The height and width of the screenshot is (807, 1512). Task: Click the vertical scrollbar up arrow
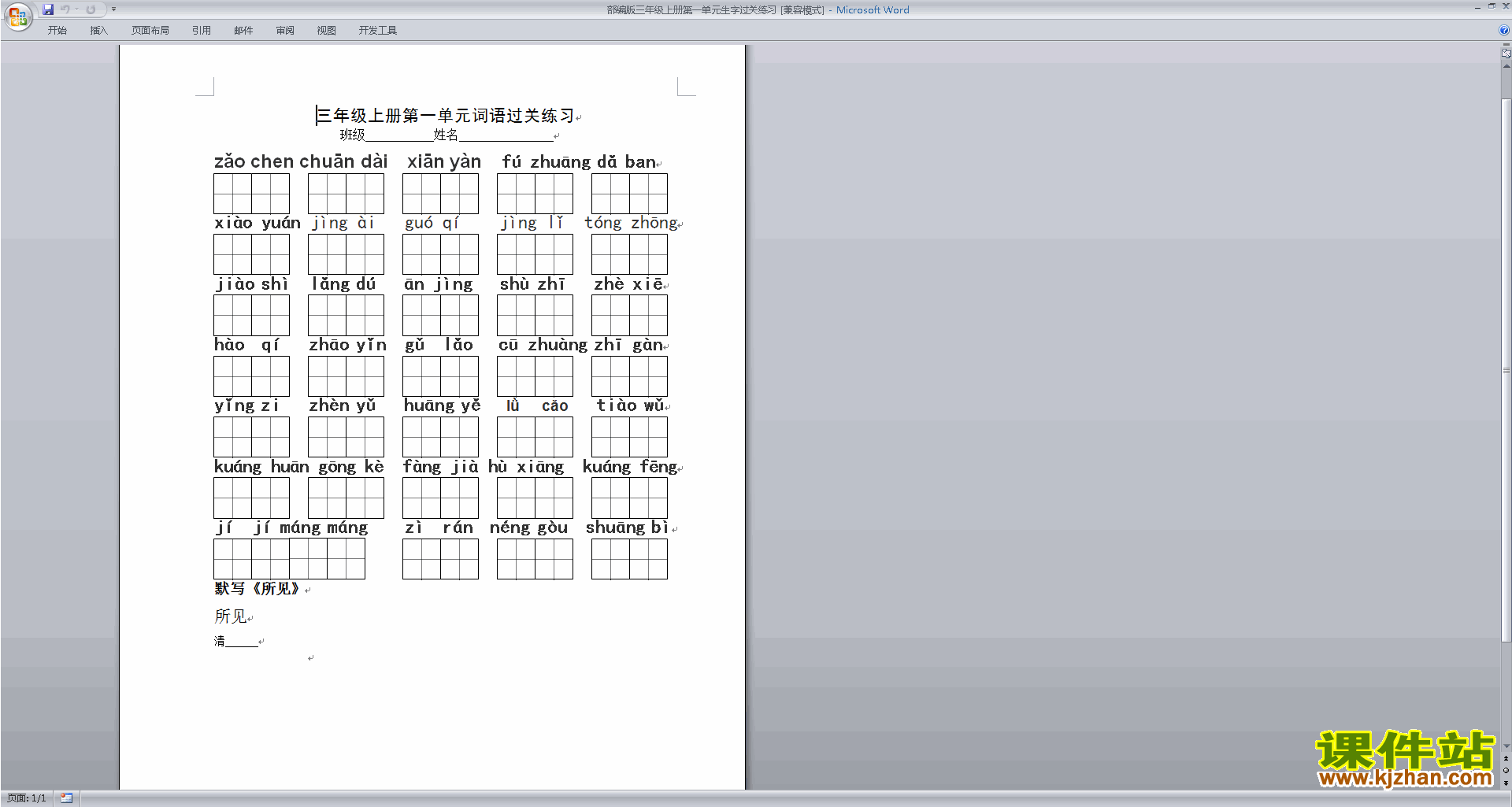tap(1506, 66)
